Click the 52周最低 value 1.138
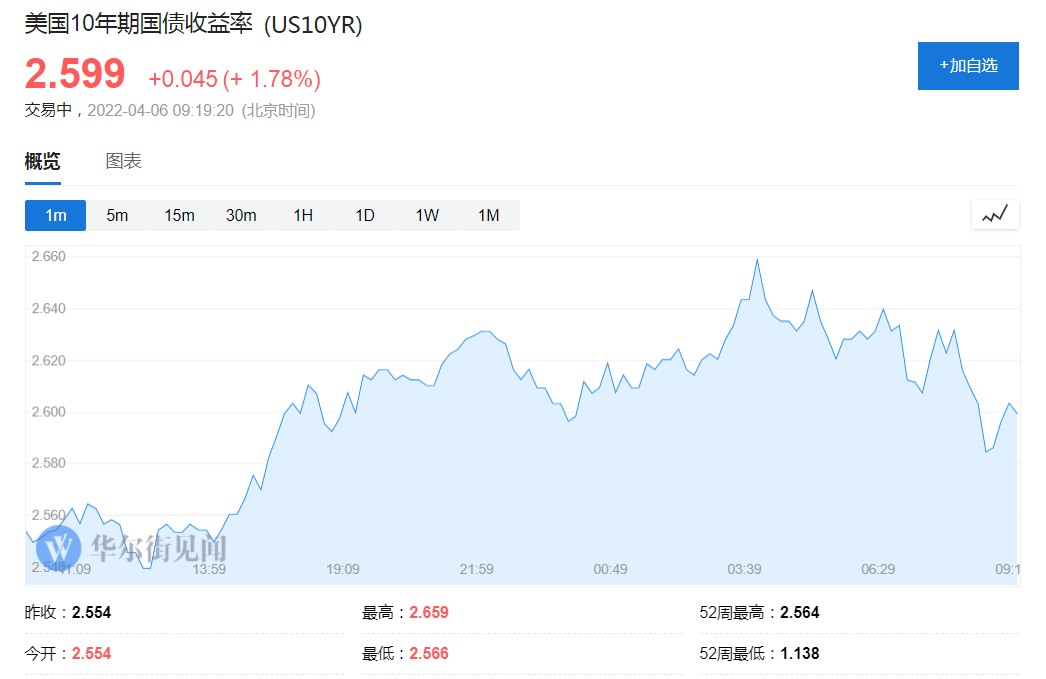Image resolution: width=1046 pixels, height=679 pixels. pyautogui.click(x=799, y=653)
